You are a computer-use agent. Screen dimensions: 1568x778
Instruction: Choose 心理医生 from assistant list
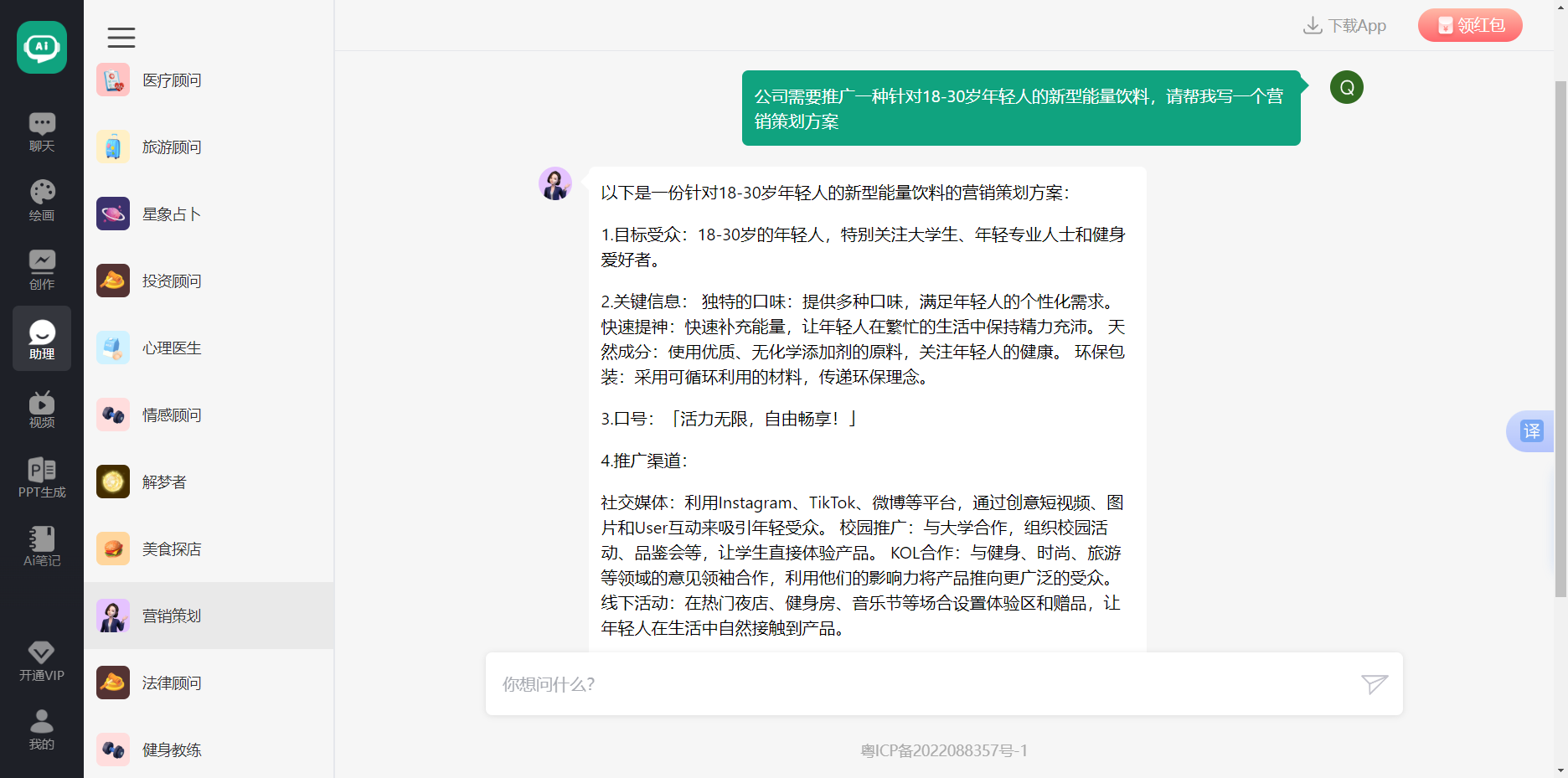[209, 348]
